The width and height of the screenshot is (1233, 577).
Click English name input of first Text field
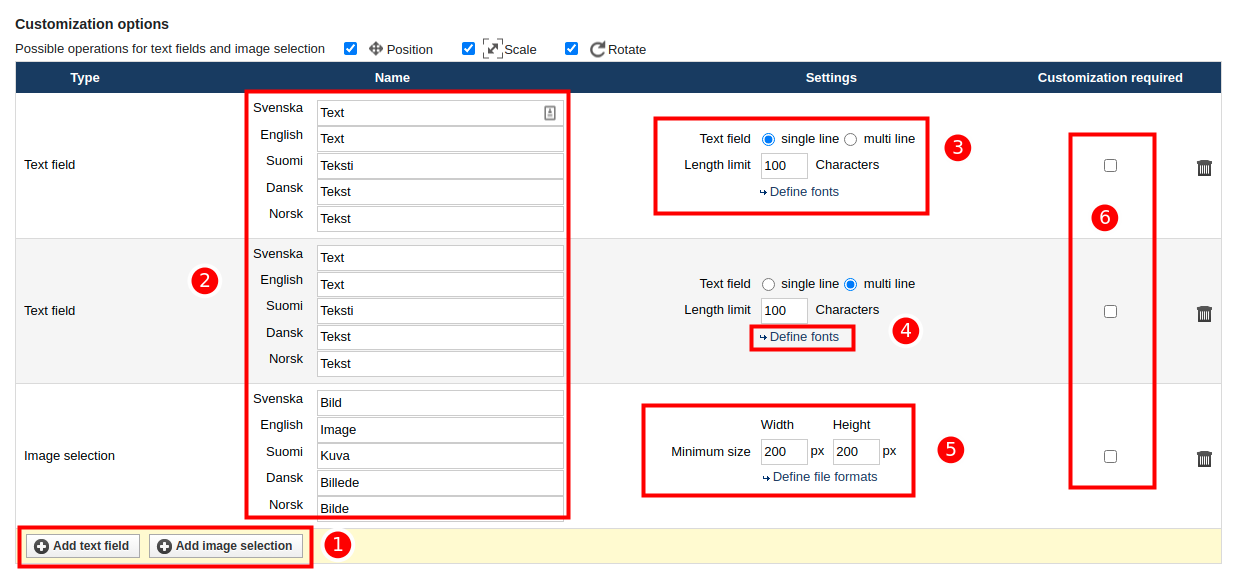click(x=440, y=139)
